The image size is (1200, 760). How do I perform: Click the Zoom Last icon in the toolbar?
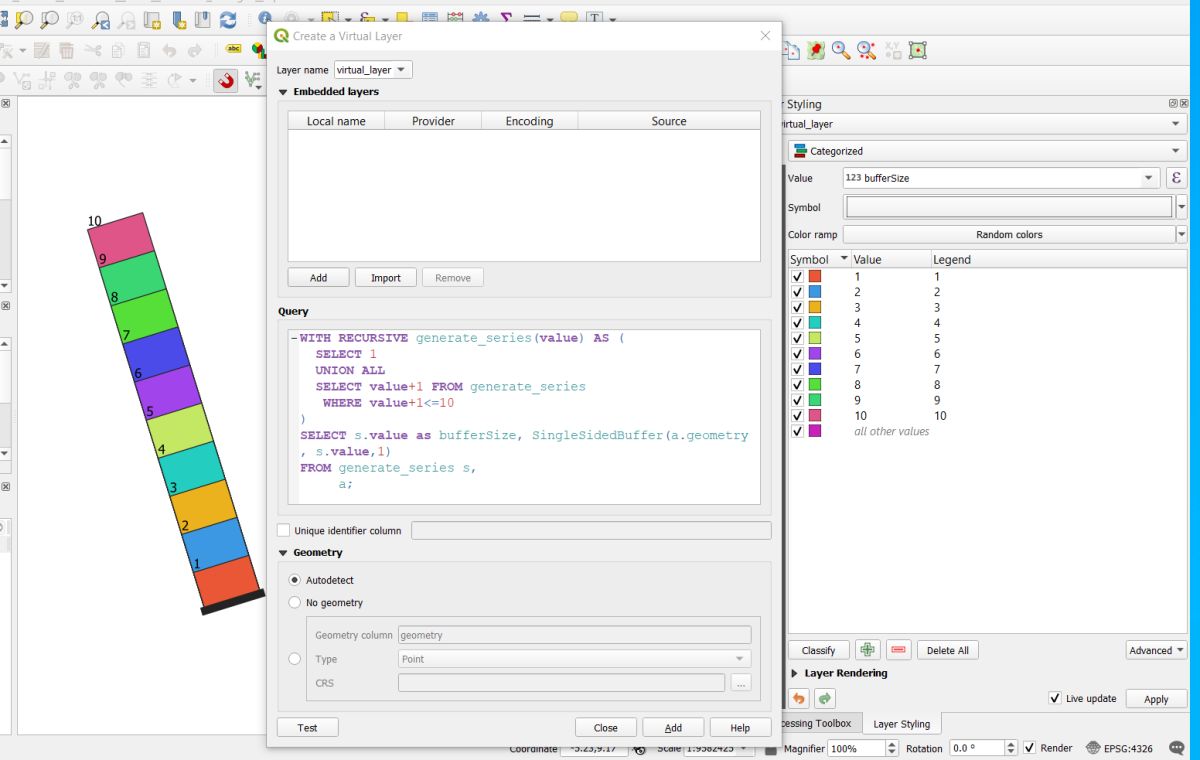(101, 19)
